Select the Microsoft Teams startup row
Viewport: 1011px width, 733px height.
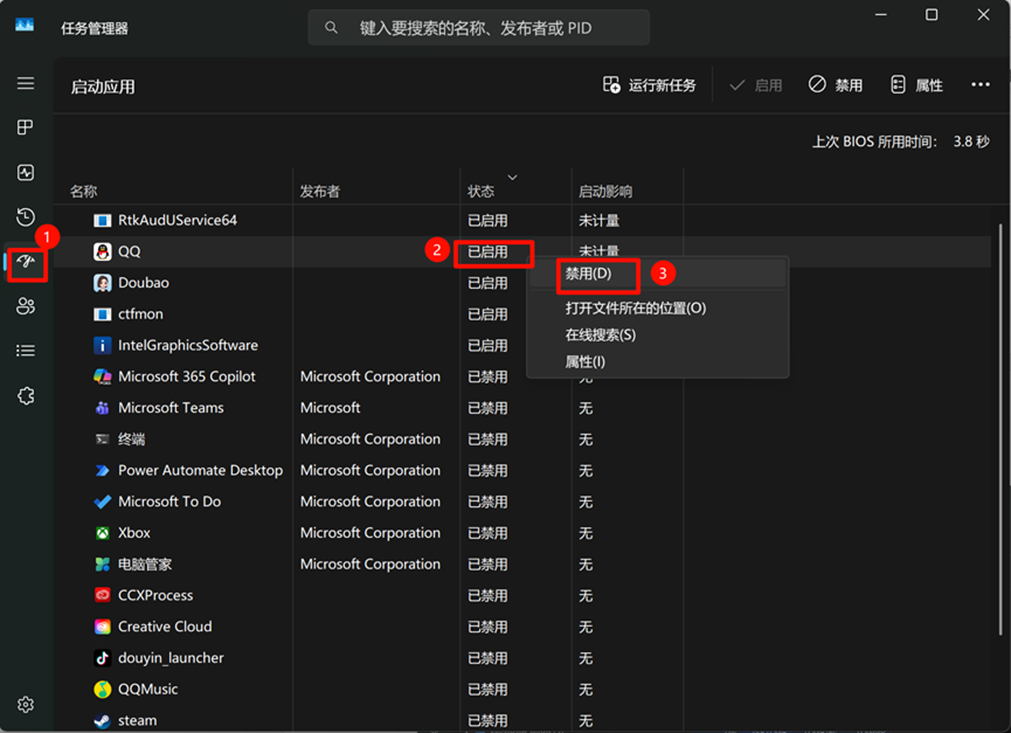(x=171, y=408)
